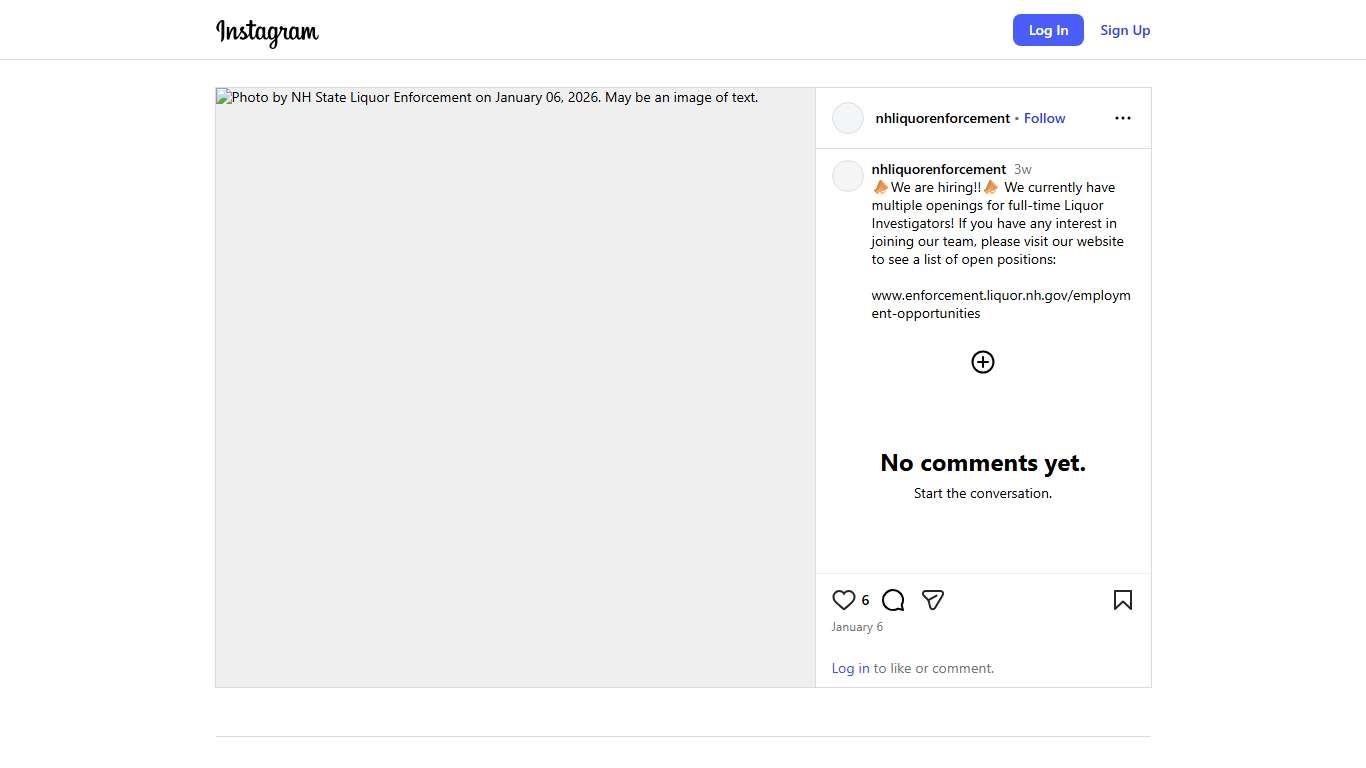The image size is (1366, 768).
Task: Follow the nhliquorenforcement account
Action: pyautogui.click(x=1044, y=118)
